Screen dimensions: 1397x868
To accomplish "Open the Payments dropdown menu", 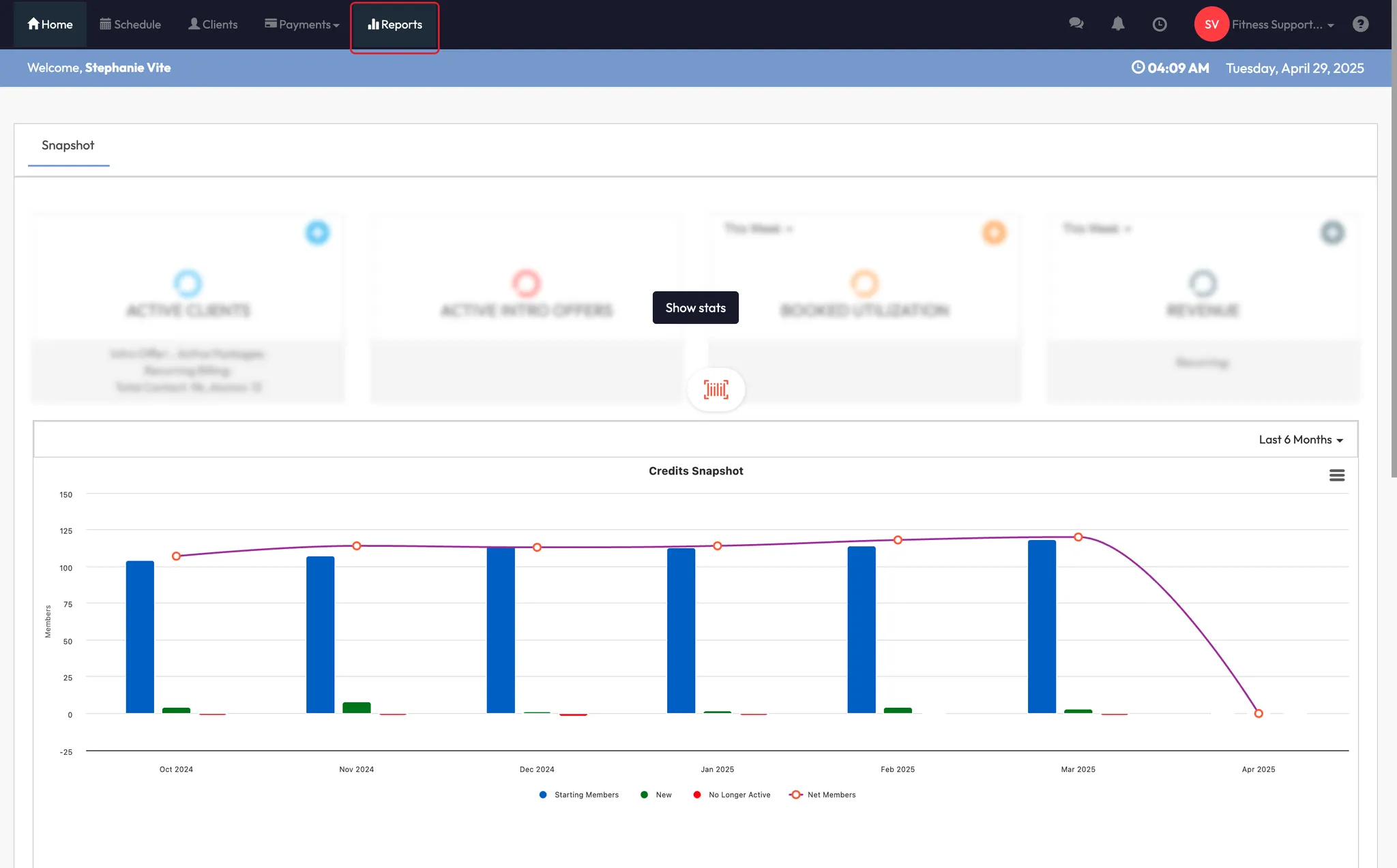I will coord(302,25).
